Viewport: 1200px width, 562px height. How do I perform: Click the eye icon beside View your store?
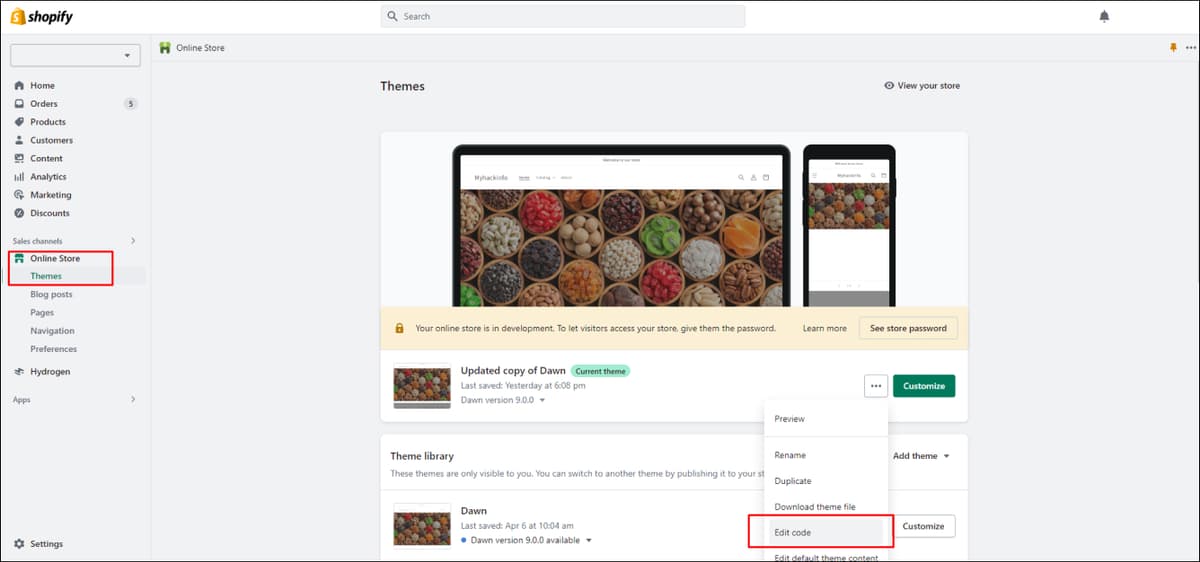889,86
